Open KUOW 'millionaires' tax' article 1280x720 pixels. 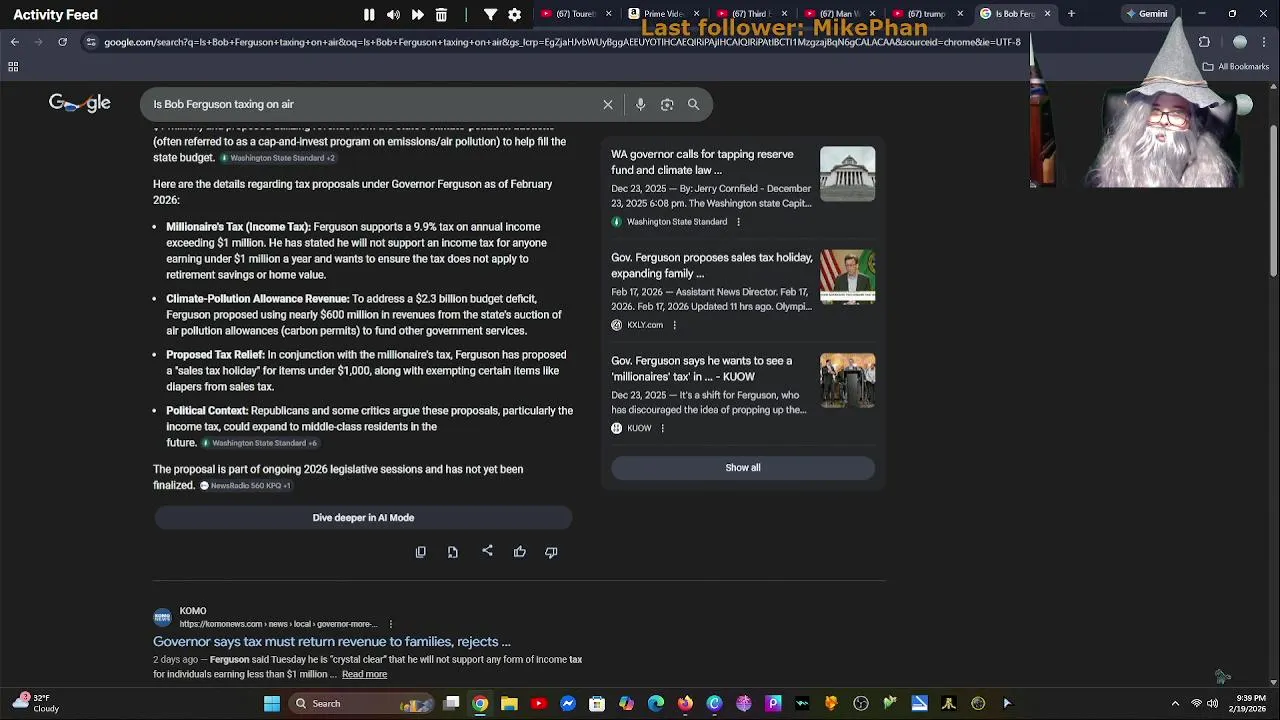pyautogui.click(x=701, y=369)
